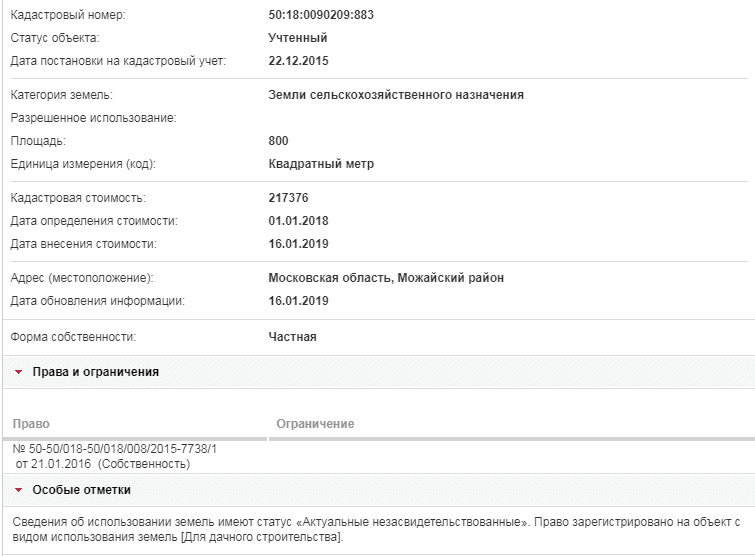Collapse the Права и ограничения red arrow
Image resolution: width=755 pixels, height=556 pixels.
[x=19, y=372]
